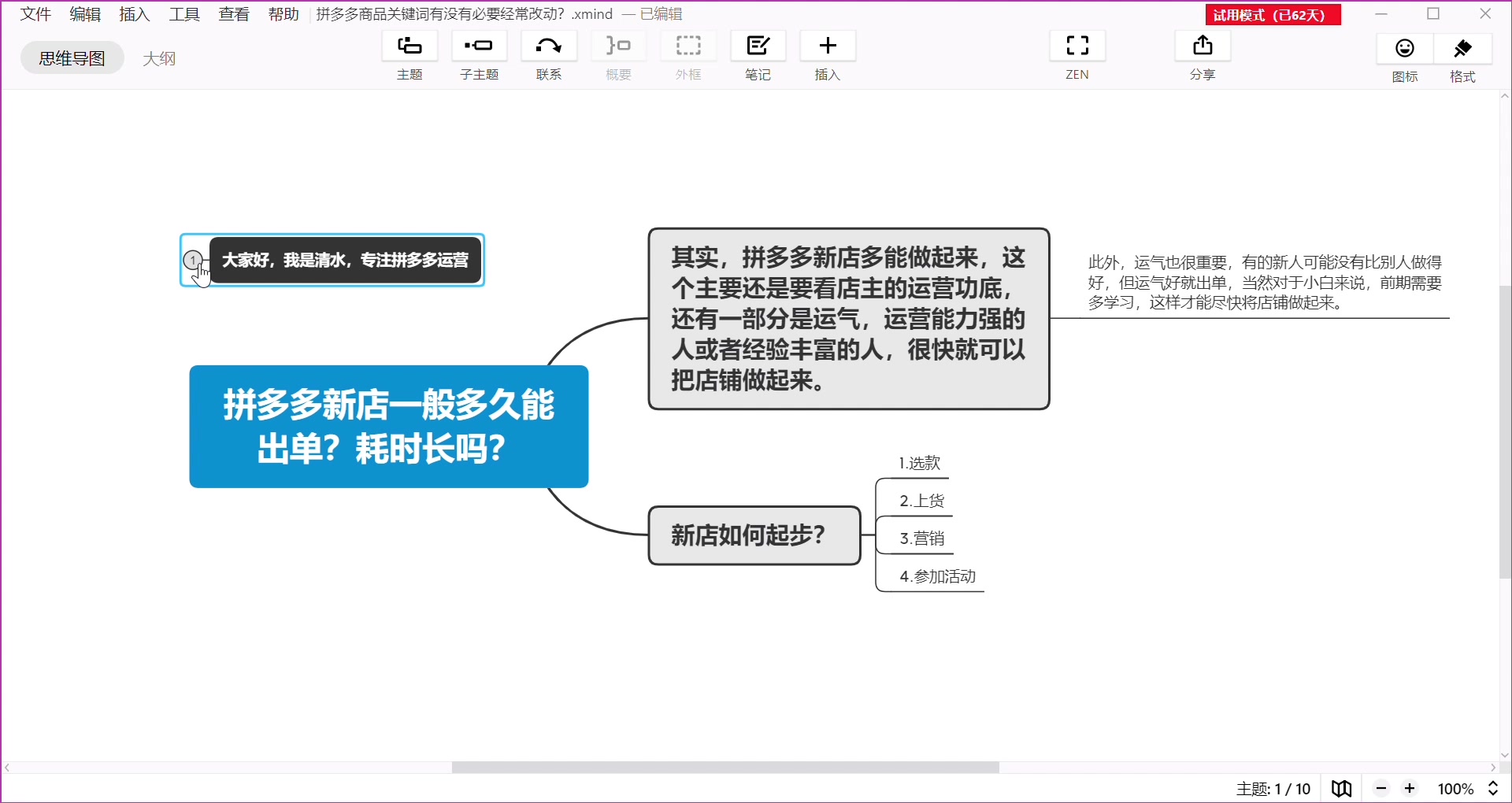This screenshot has width=1512, height=803.
Task: Open the 帮助 menu
Action: 283,14
